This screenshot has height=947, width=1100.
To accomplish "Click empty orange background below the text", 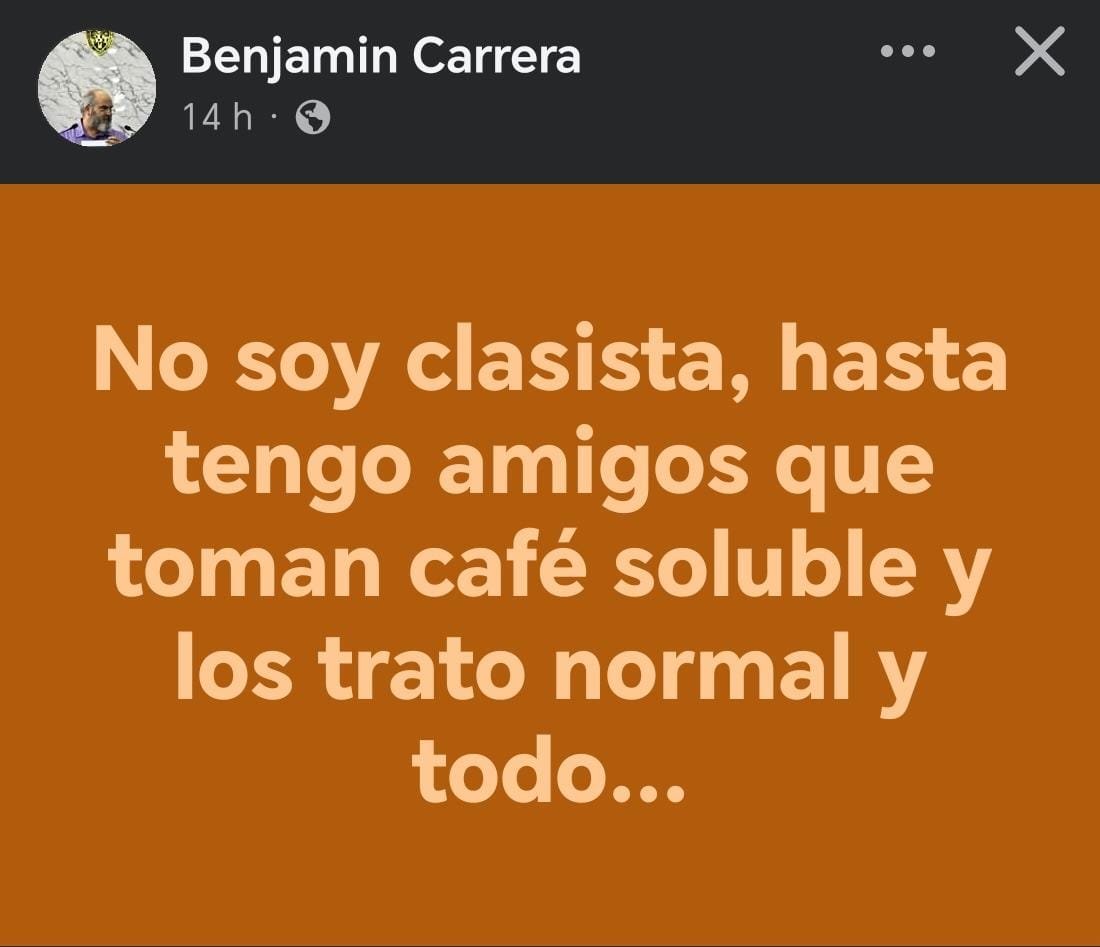I will pos(550,877).
